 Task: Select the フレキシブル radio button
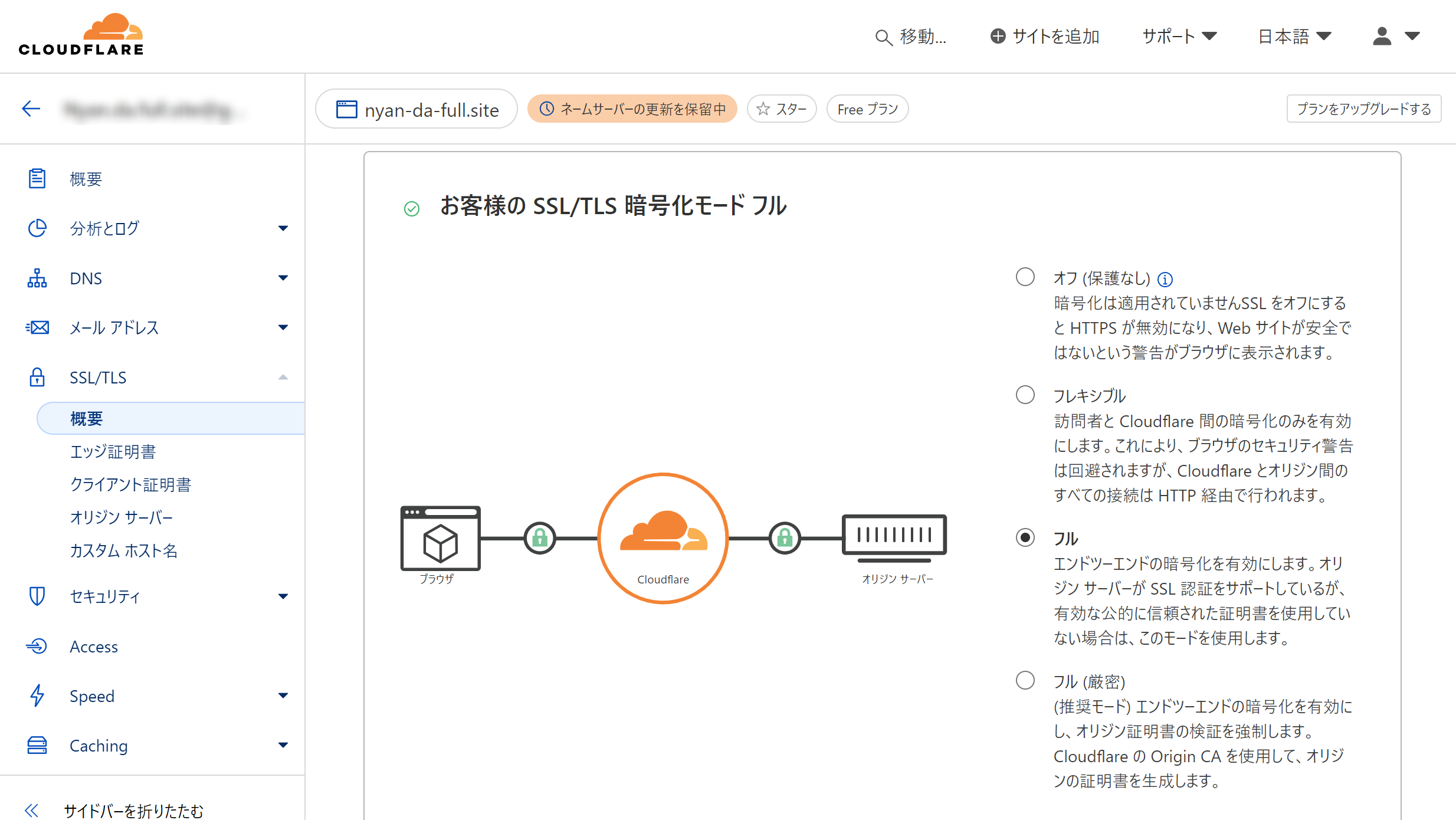(1025, 395)
